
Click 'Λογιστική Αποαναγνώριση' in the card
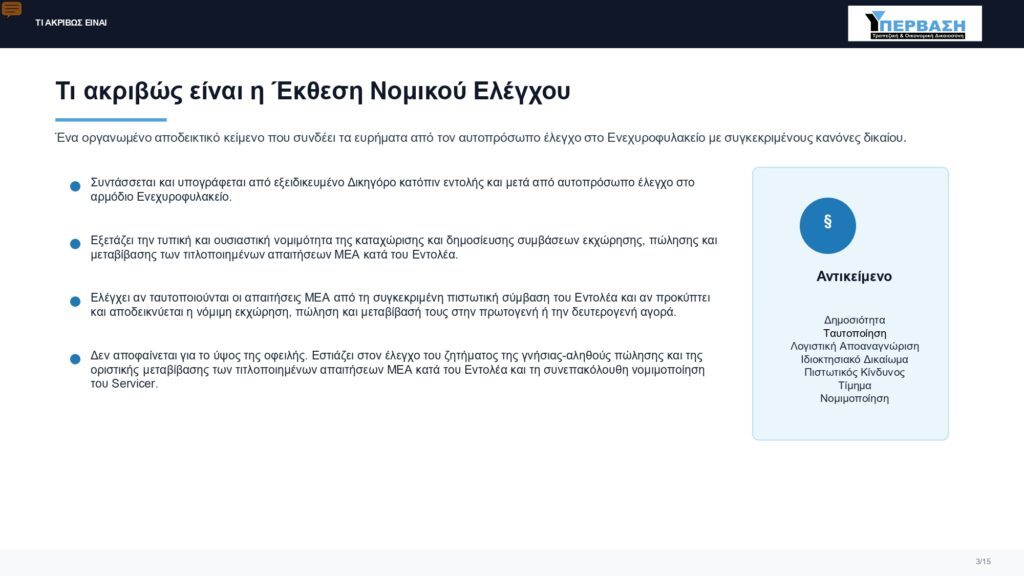click(x=854, y=346)
